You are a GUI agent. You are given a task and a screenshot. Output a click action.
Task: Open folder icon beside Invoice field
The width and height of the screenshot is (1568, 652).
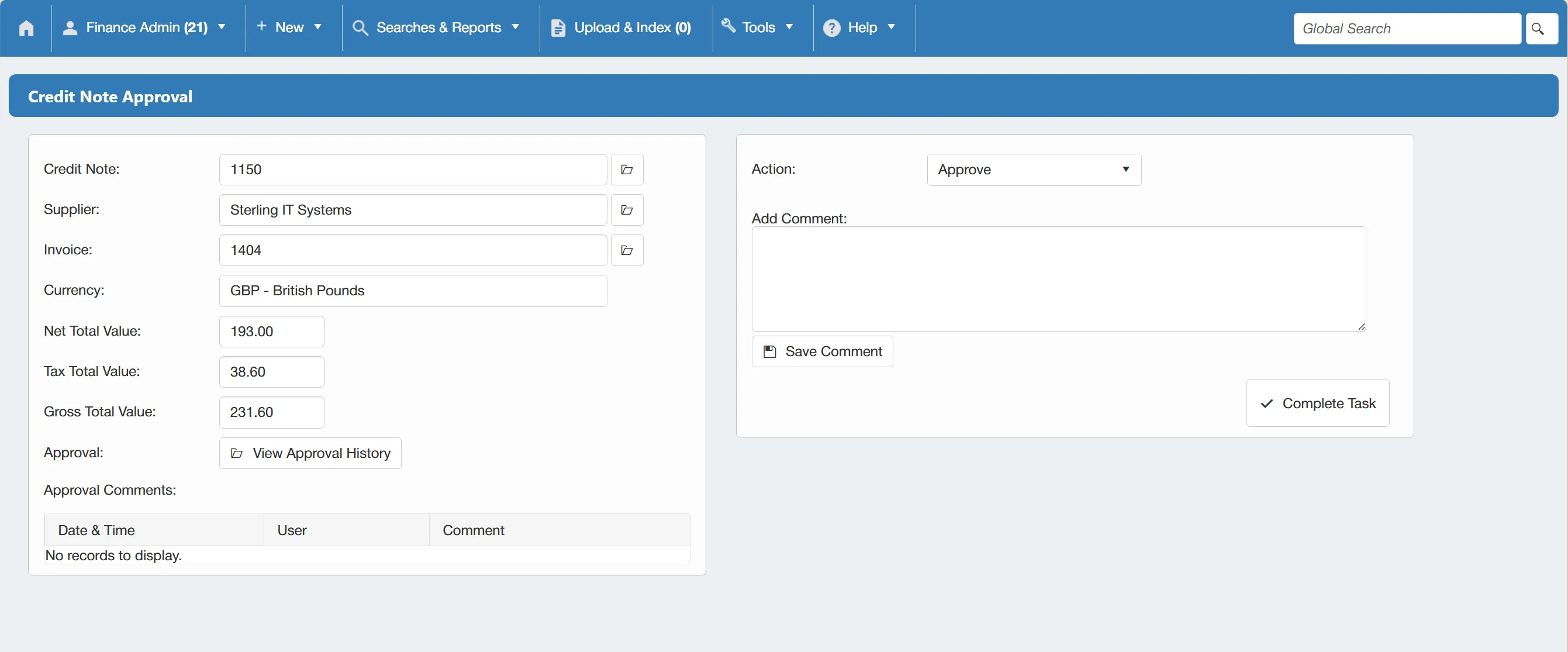click(x=627, y=250)
